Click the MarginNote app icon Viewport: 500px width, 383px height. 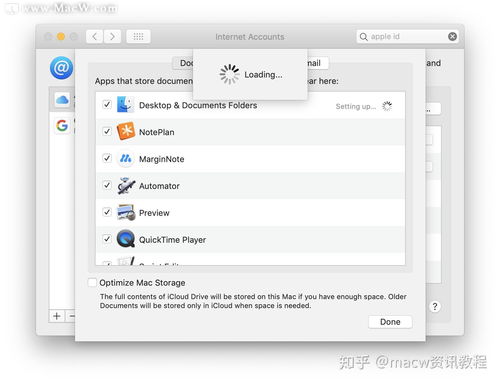[126, 158]
